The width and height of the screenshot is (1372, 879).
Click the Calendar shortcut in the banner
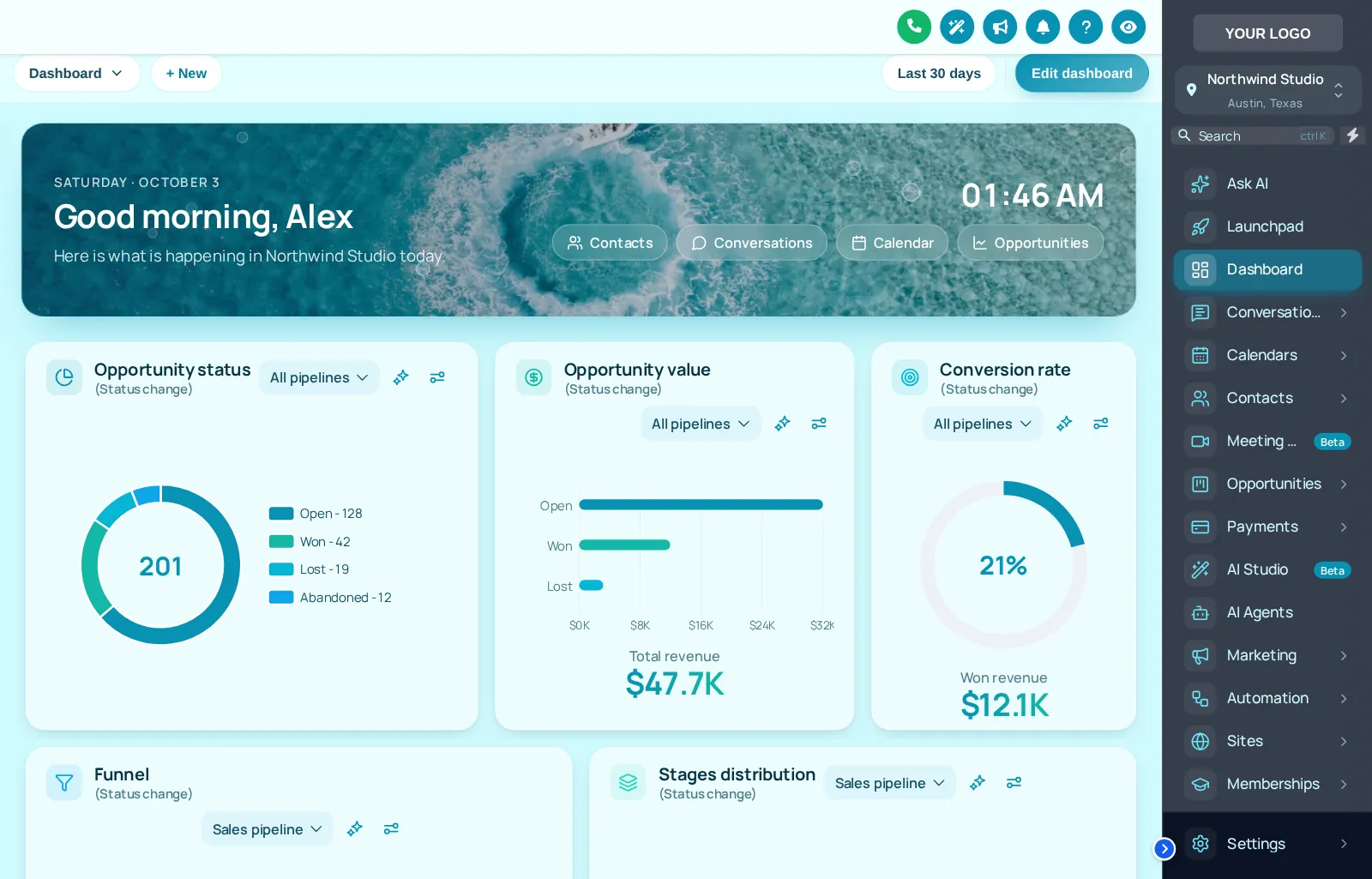click(893, 243)
